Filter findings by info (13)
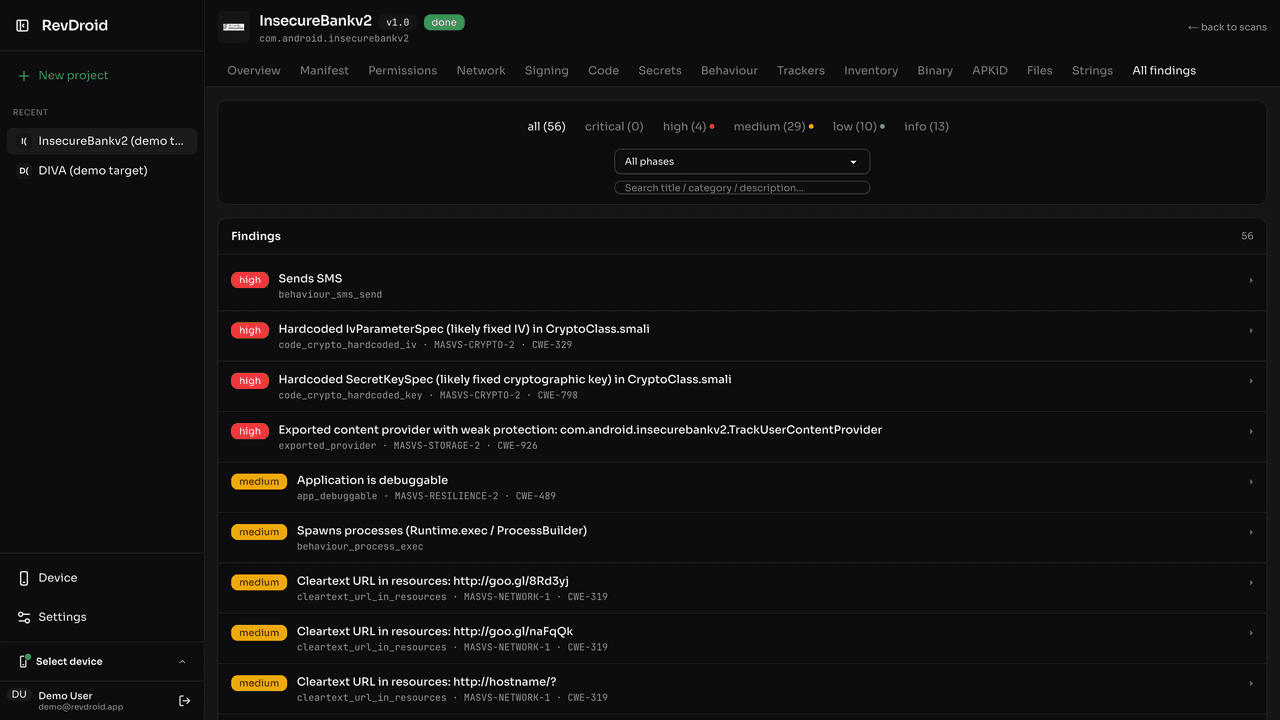This screenshot has width=1280, height=720. coord(926,127)
